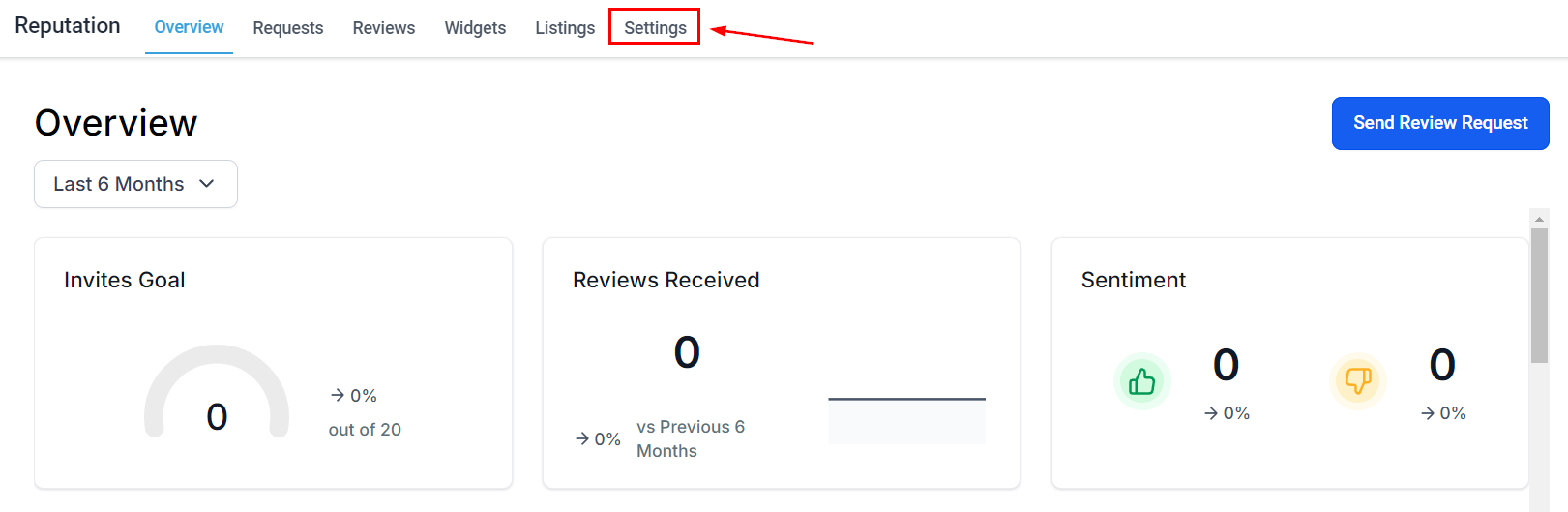Select the Widgets tab

[x=475, y=28]
